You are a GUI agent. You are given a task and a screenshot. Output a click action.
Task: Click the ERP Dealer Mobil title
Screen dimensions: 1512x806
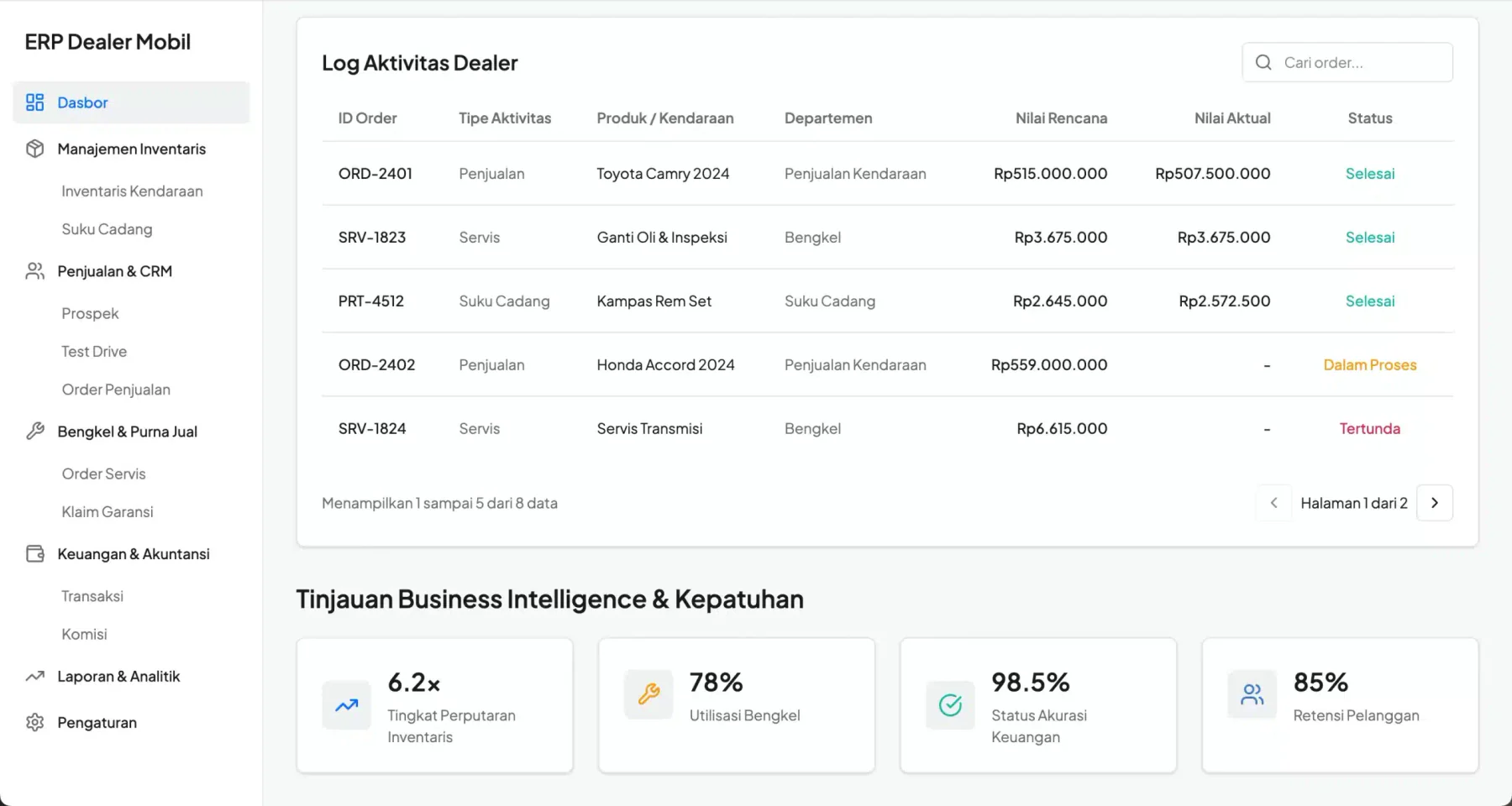(108, 42)
